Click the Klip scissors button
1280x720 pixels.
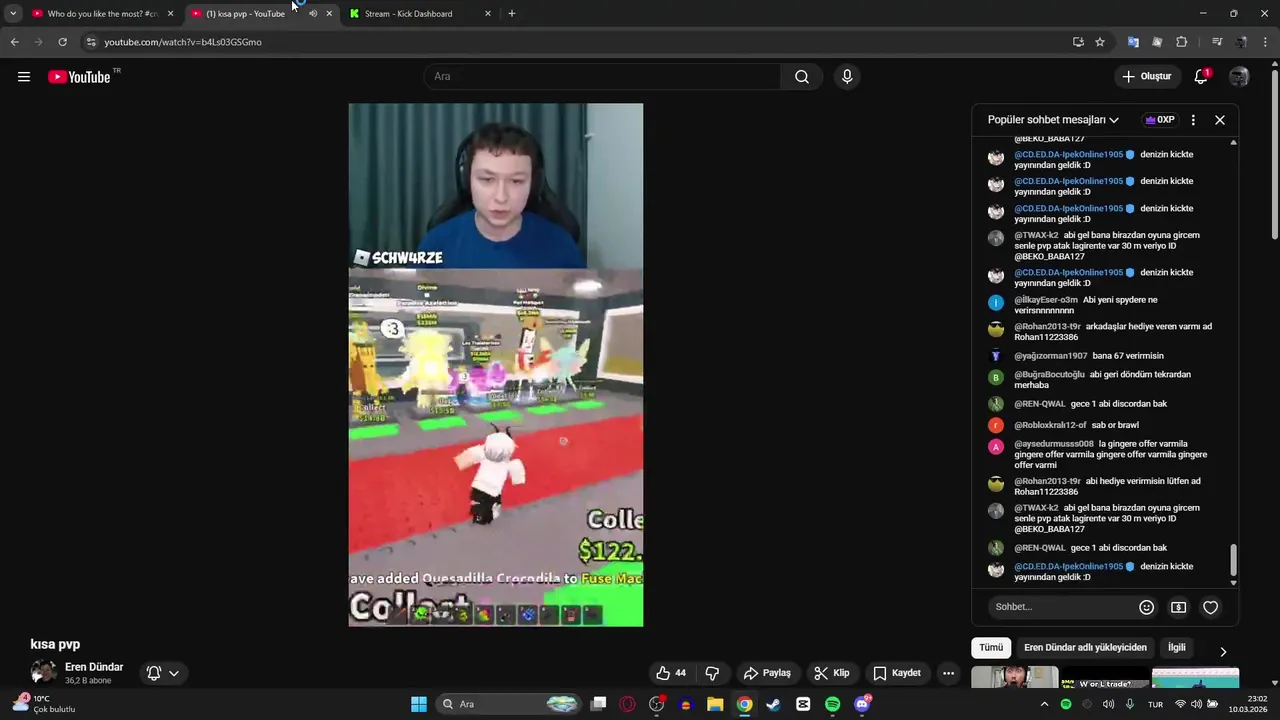[x=832, y=673]
